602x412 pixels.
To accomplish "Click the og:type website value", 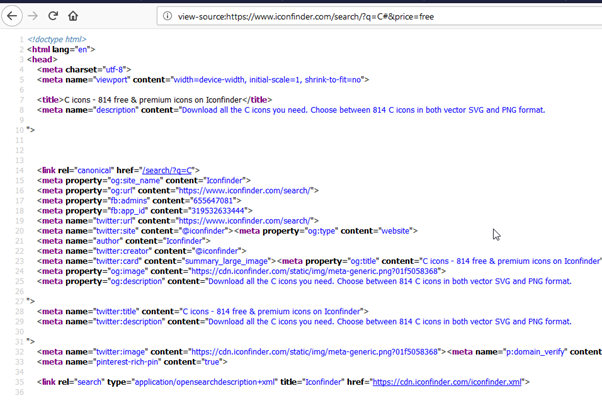I will click(395, 231).
